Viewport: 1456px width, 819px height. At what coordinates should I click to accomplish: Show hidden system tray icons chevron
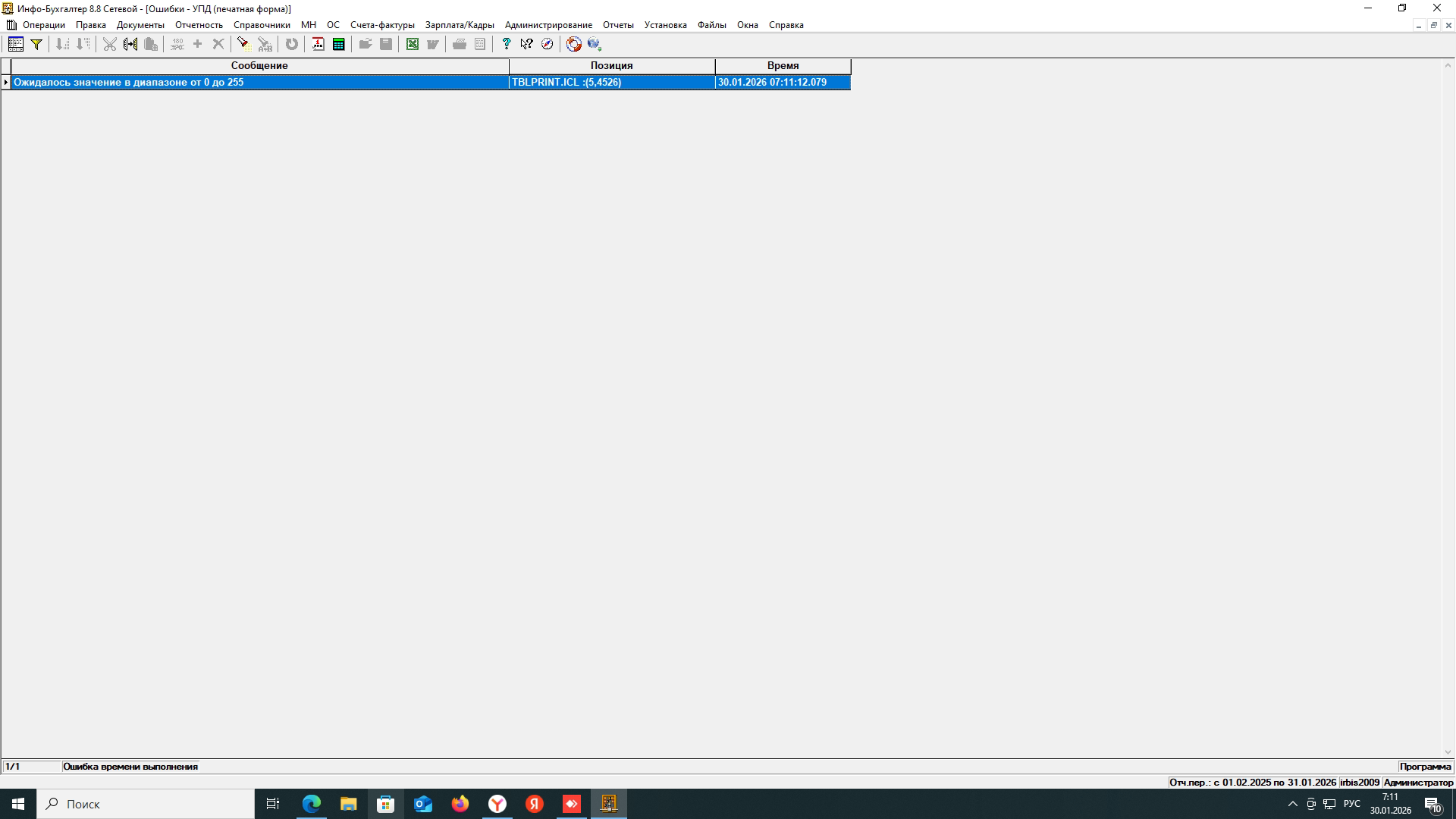(x=1293, y=804)
